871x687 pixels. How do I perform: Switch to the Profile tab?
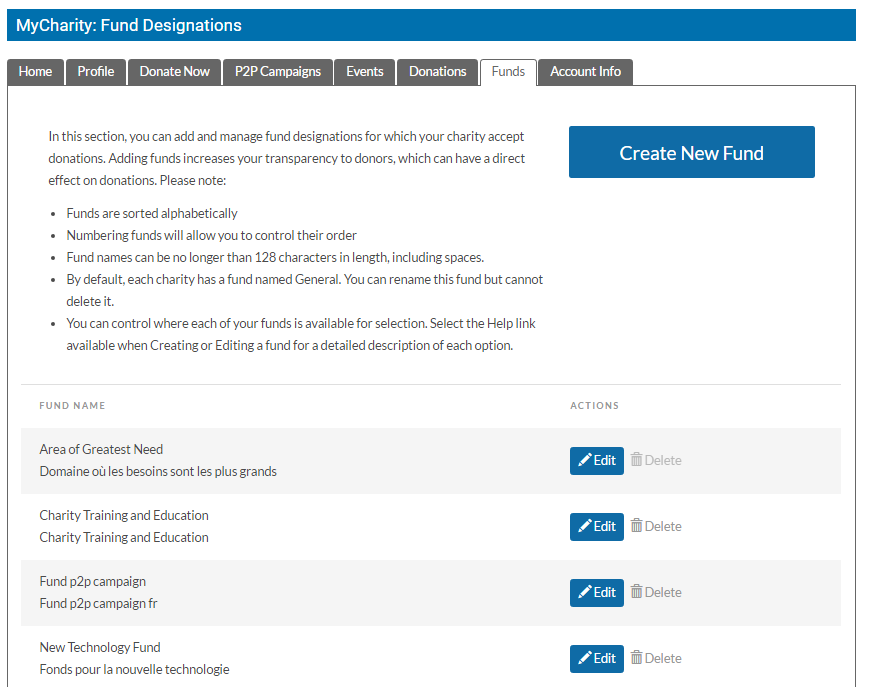click(x=96, y=72)
